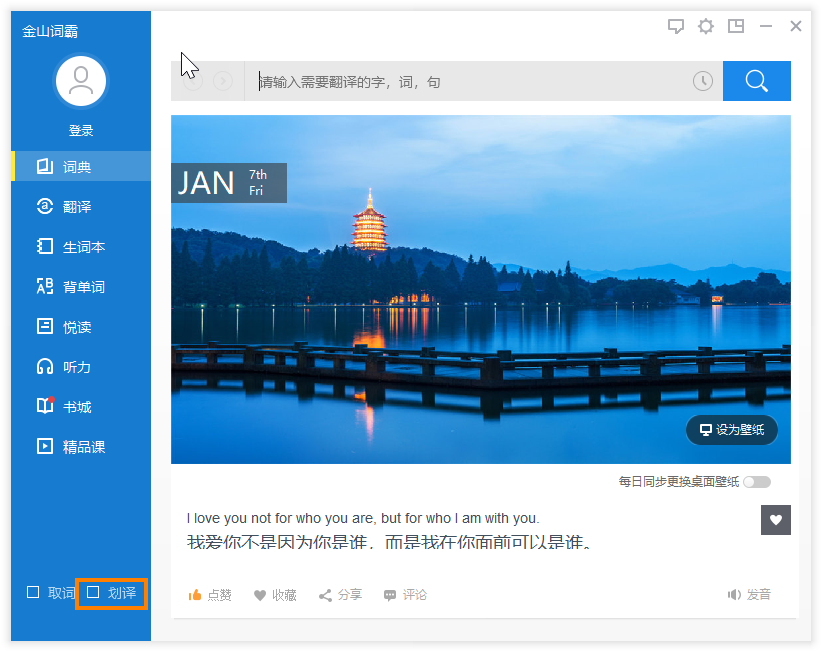
Task: Click 分享 share button
Action: point(340,595)
